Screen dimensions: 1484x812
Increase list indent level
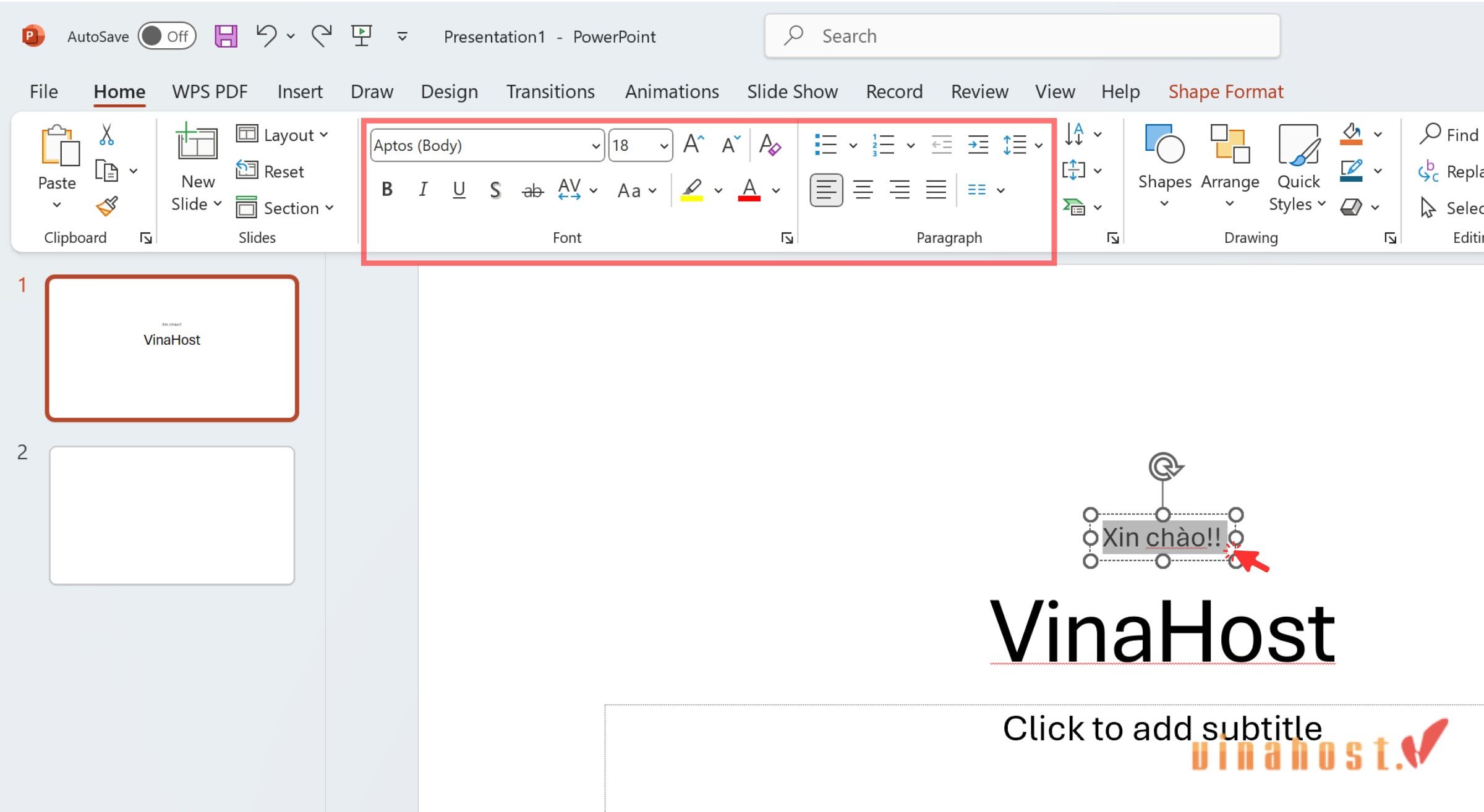(978, 145)
